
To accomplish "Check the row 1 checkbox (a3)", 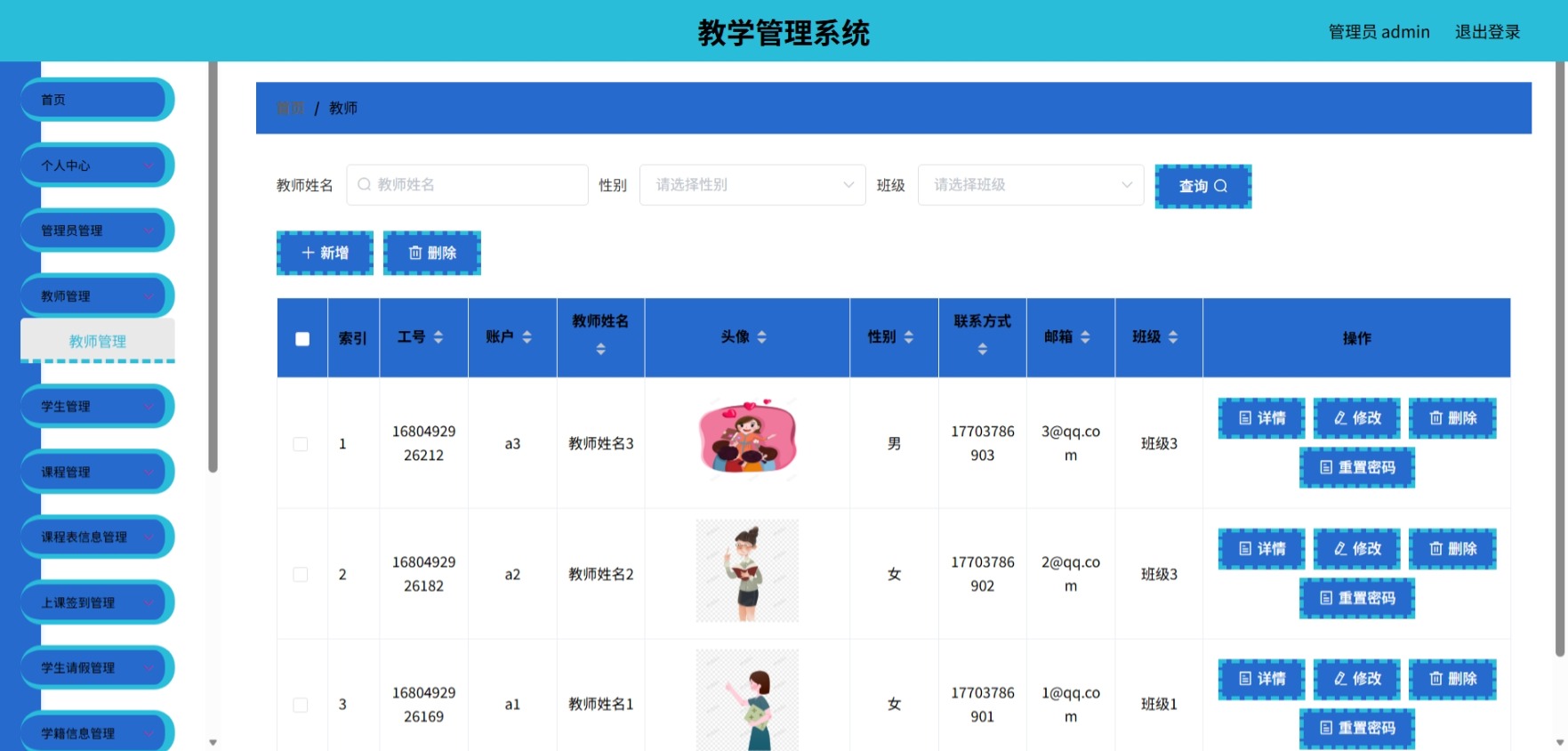I will pyautogui.click(x=301, y=444).
